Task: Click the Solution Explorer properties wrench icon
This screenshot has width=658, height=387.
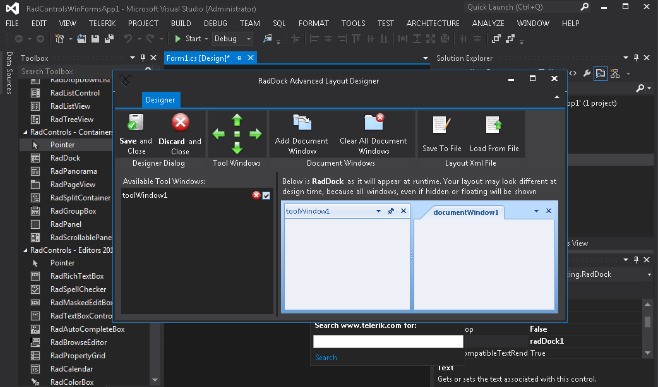Action: pos(587,73)
